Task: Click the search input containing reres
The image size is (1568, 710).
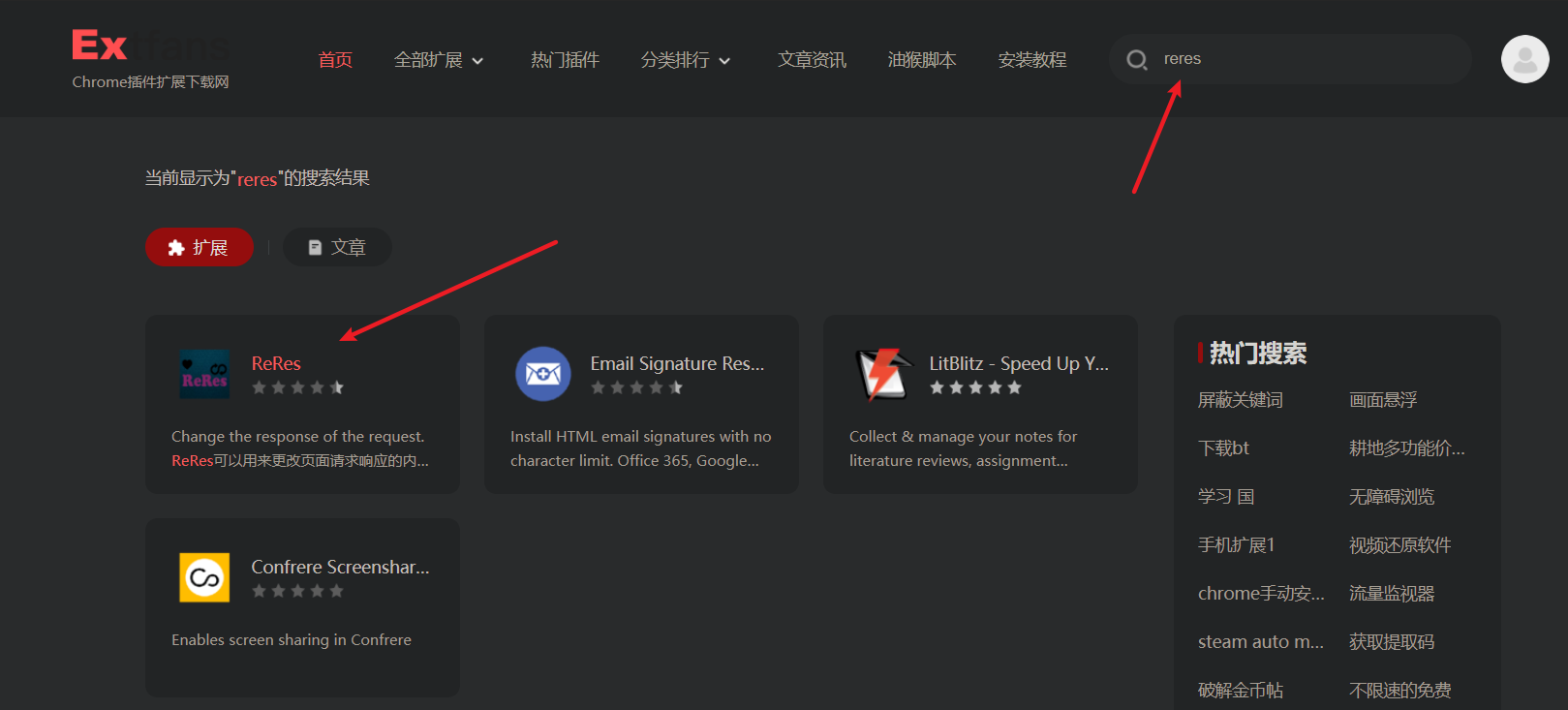Action: pos(1290,59)
